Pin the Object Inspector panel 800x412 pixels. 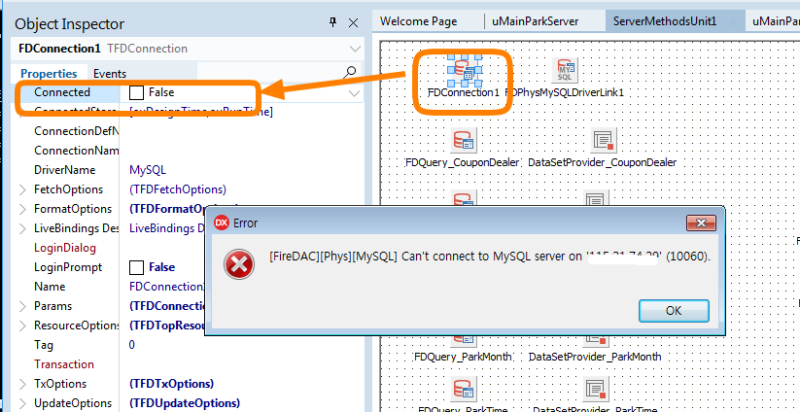pos(333,22)
